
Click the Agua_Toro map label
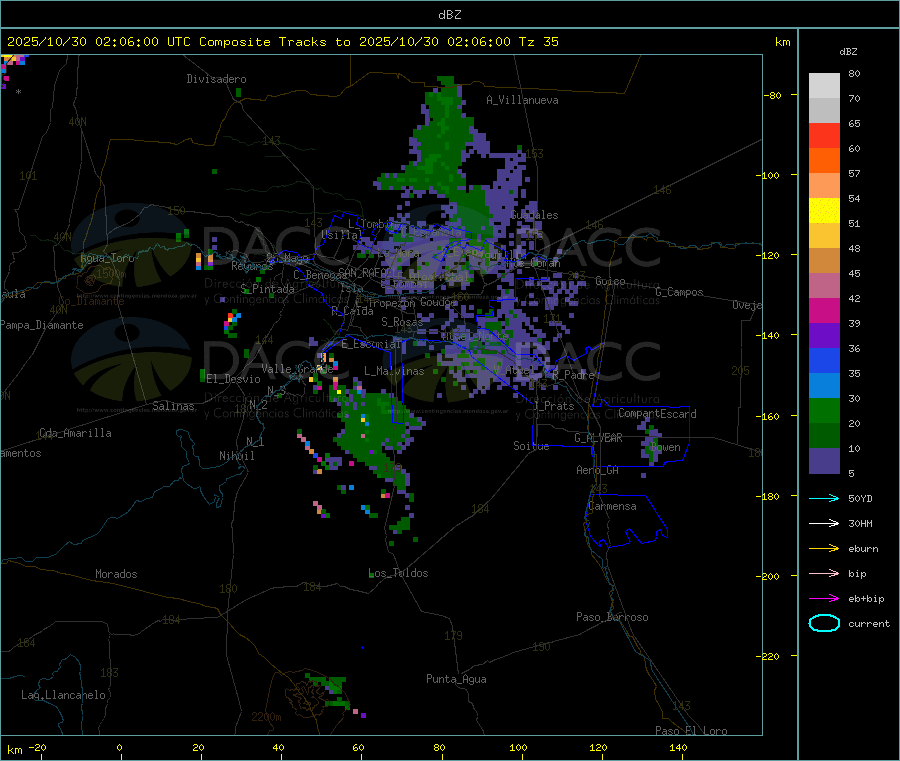(107, 258)
